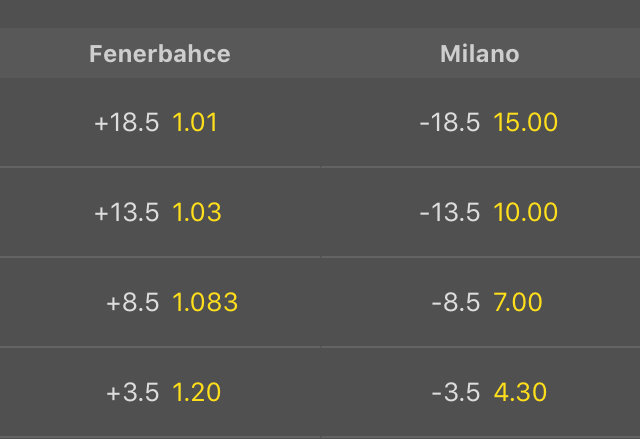Choose Fenerbahce +13.5 at odds 1.03

[x=160, y=213]
